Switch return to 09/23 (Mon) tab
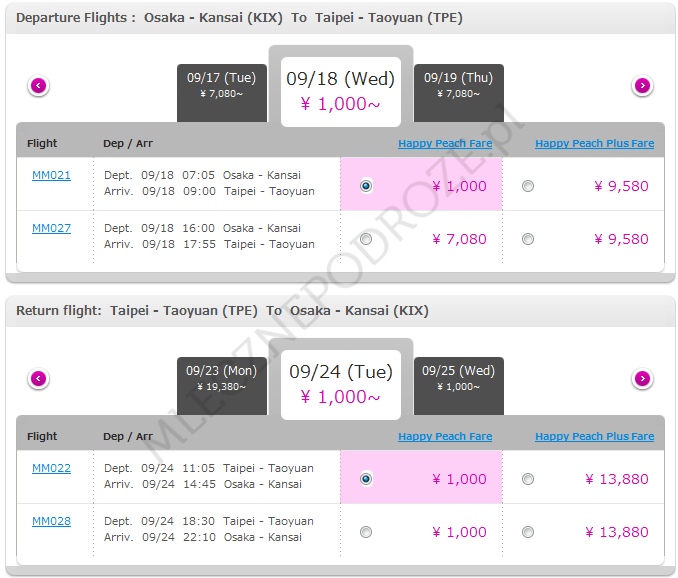This screenshot has height=578, width=678. pos(221,378)
